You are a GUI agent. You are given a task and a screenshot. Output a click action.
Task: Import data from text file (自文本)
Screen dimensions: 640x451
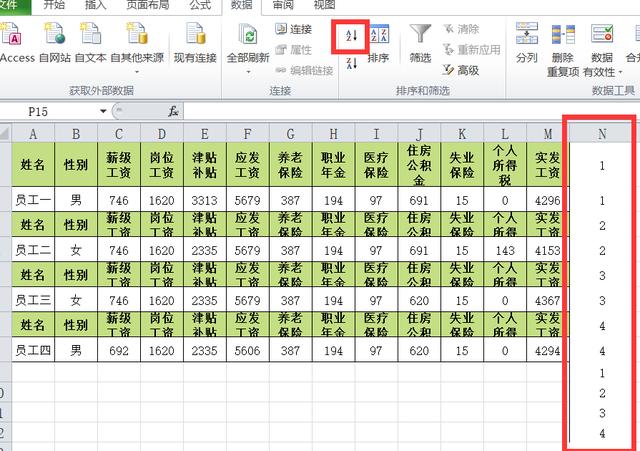coord(91,43)
